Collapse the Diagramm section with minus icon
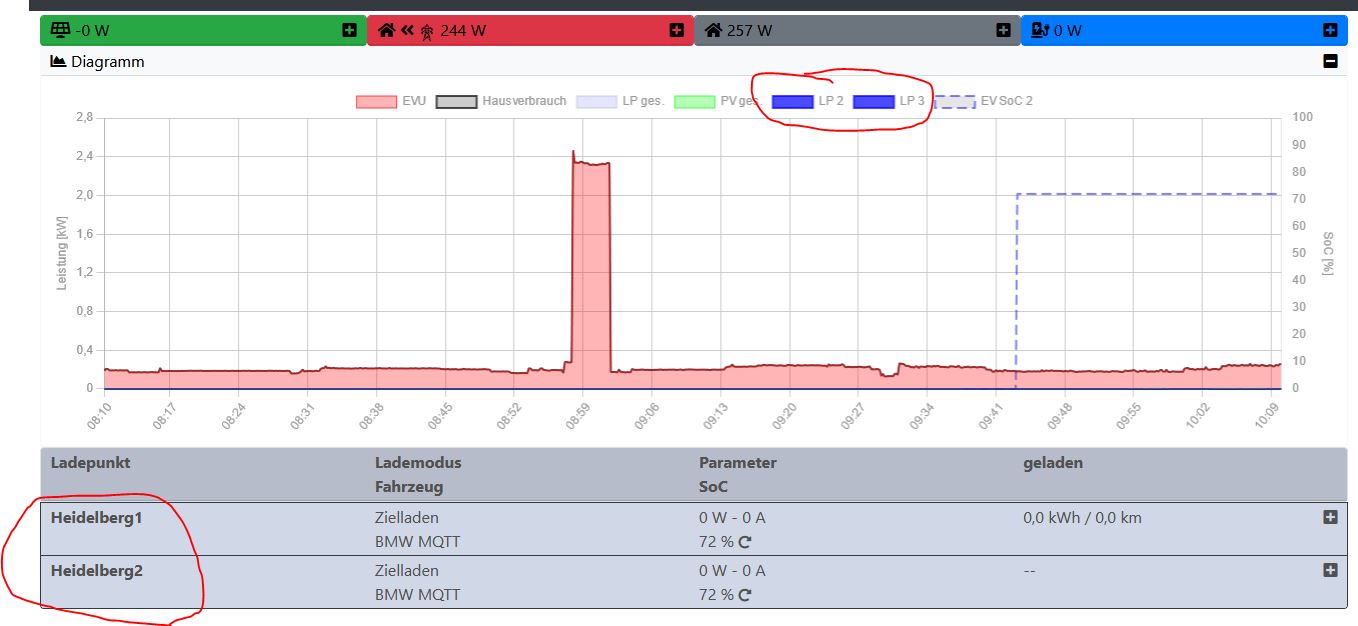The height and width of the screenshot is (626, 1358). (x=1330, y=61)
